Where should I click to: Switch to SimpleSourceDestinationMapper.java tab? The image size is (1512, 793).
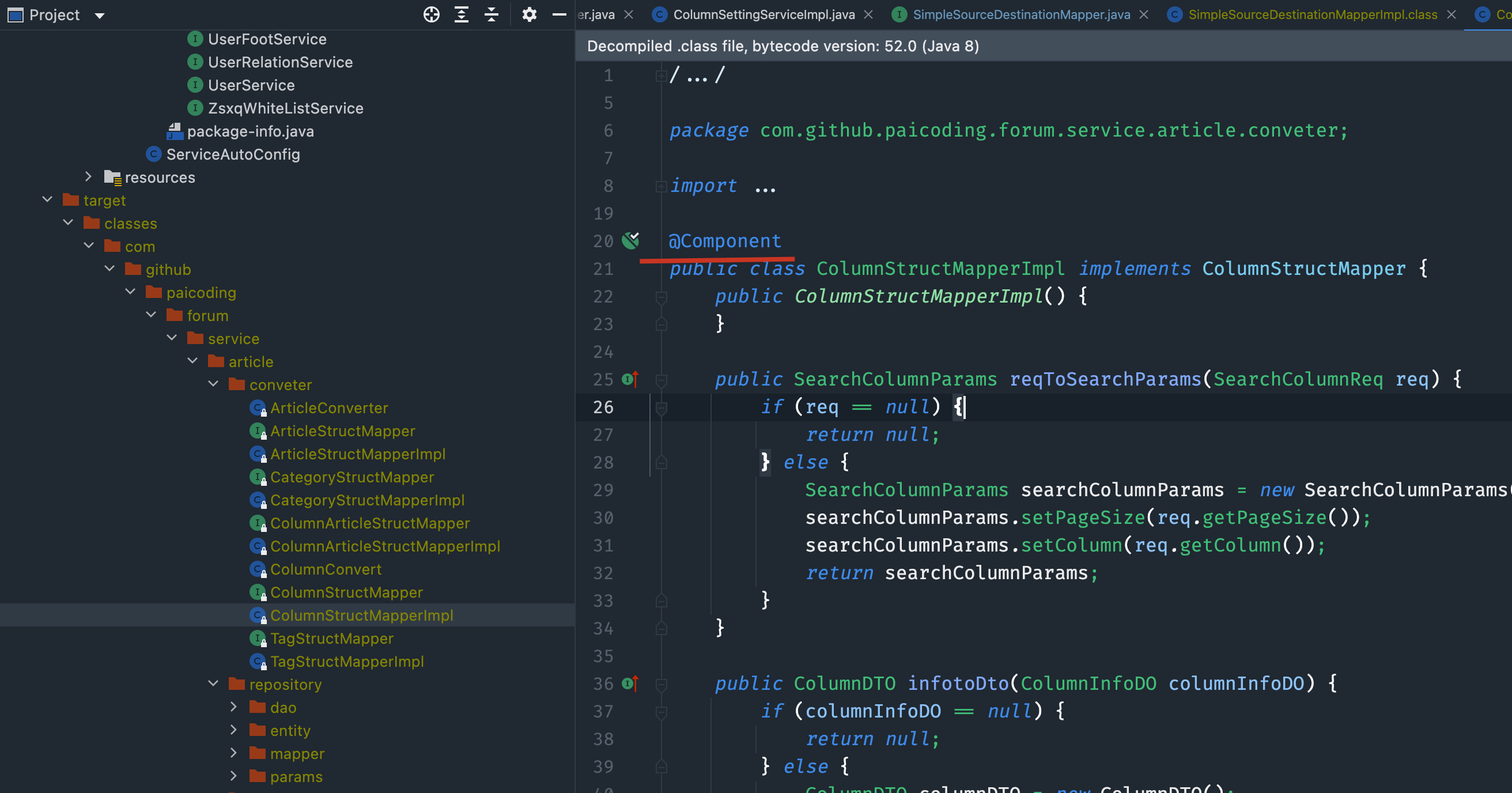(x=1020, y=14)
